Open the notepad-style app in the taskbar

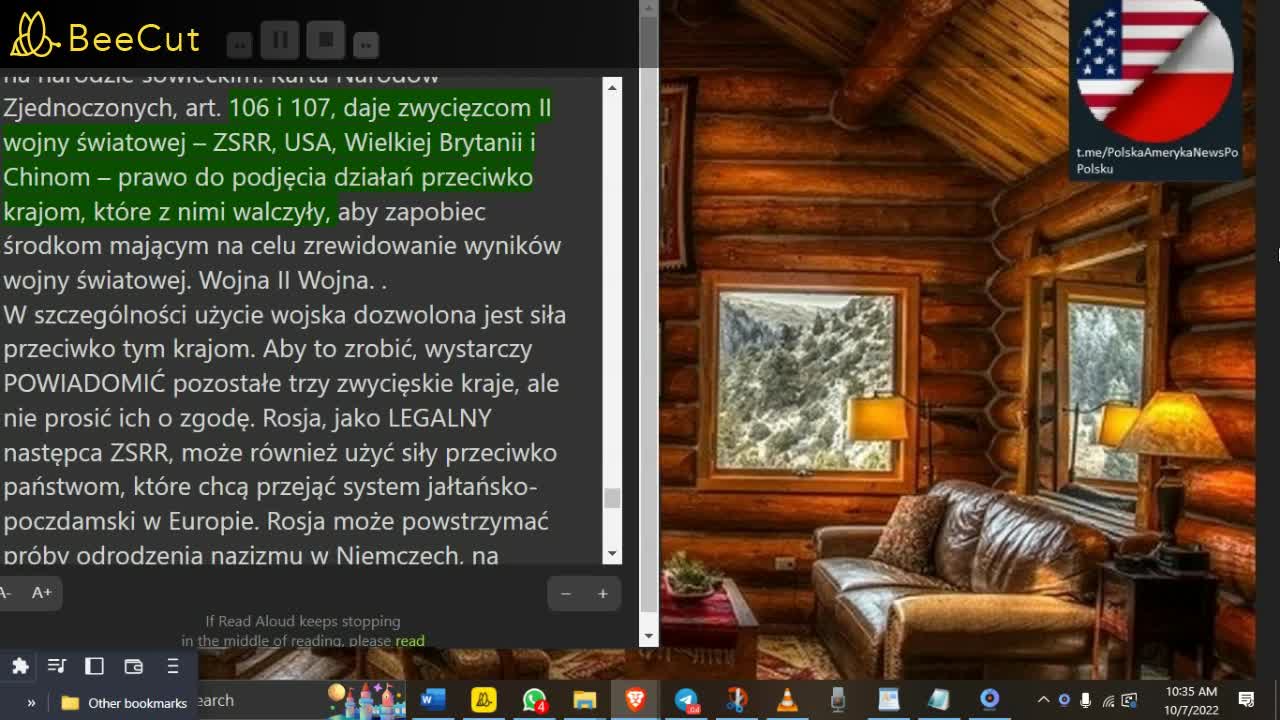(939, 700)
